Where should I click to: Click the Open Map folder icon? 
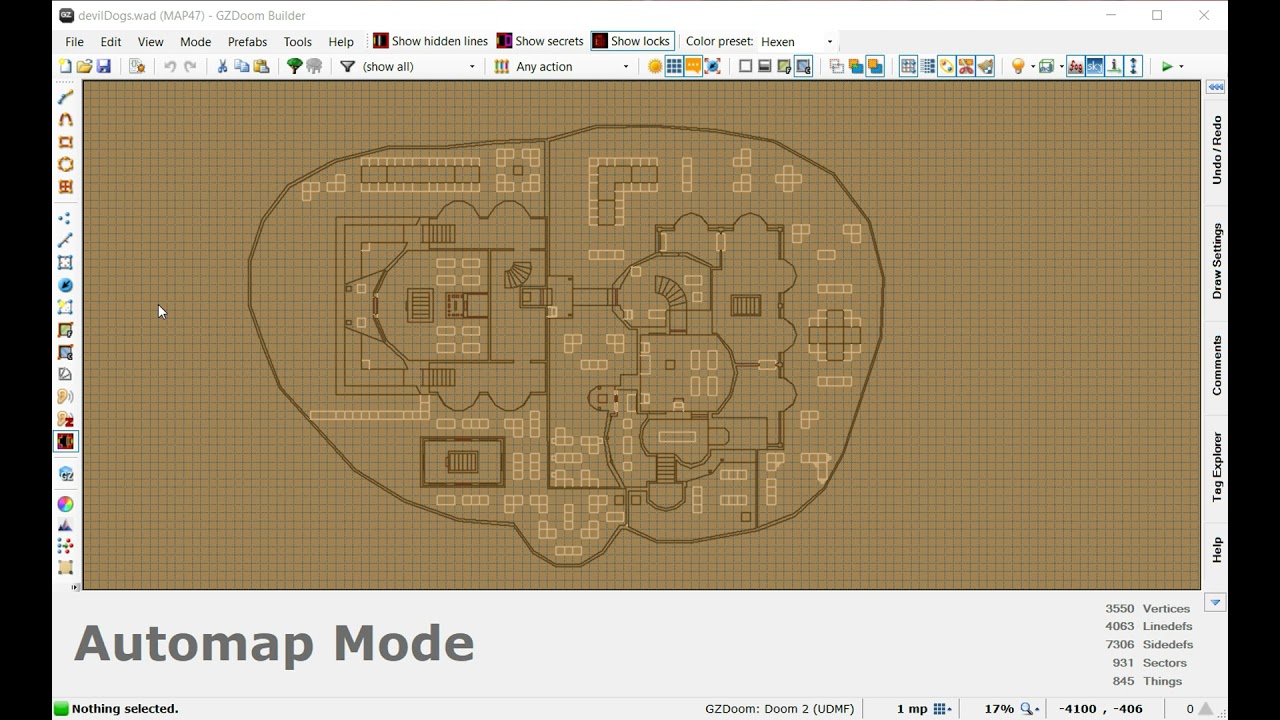pyautogui.click(x=84, y=66)
